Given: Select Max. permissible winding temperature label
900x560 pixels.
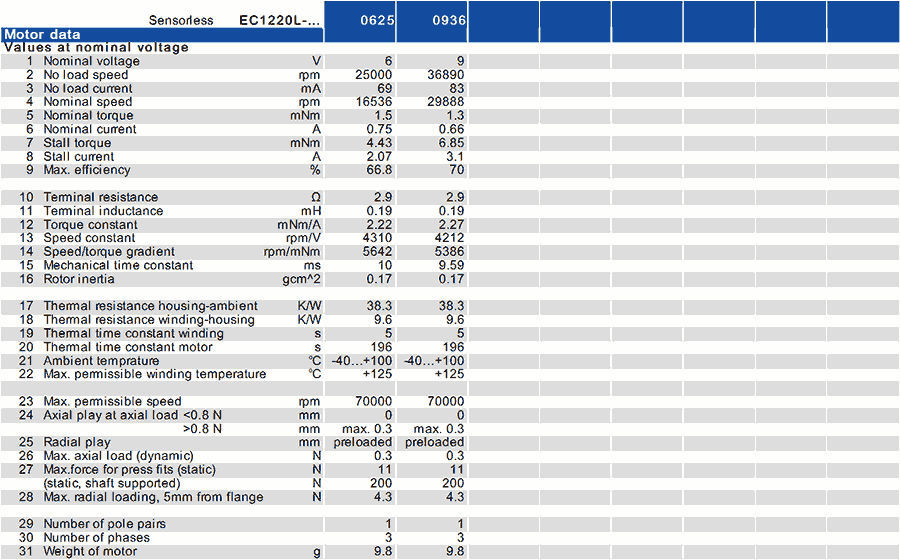Looking at the screenshot, I should [155, 374].
